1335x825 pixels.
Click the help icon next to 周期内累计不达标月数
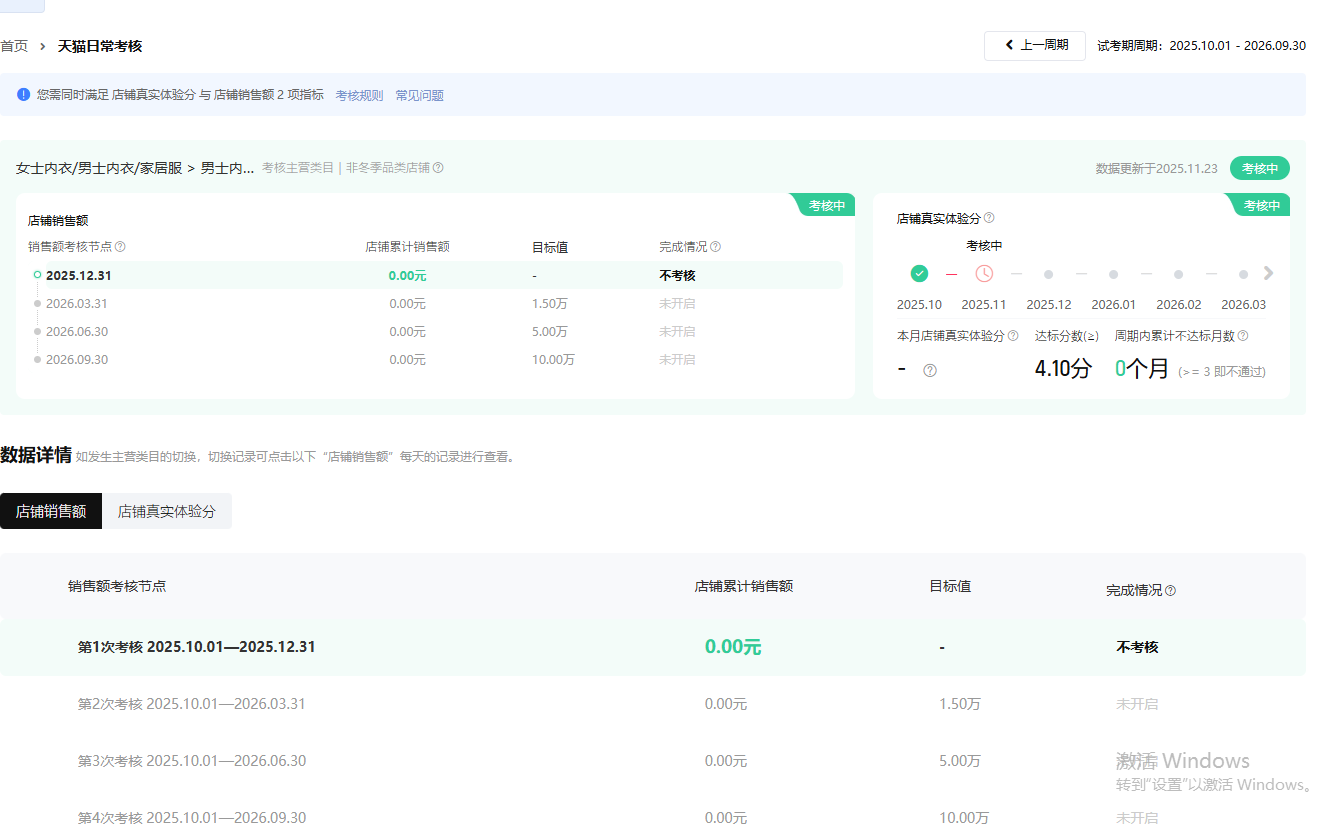[1242, 336]
